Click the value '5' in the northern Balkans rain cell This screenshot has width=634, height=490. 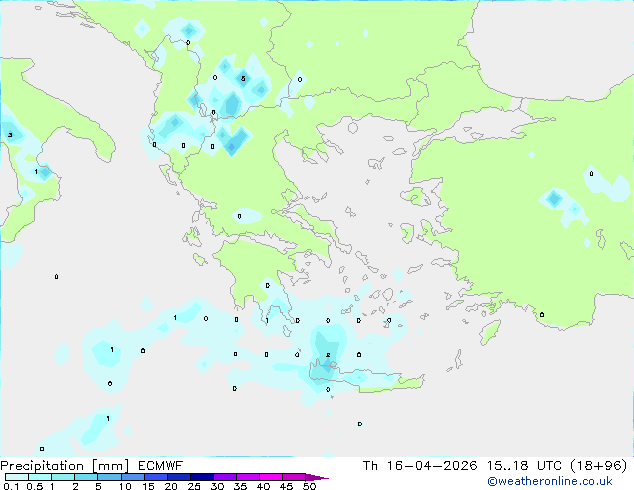coord(243,78)
